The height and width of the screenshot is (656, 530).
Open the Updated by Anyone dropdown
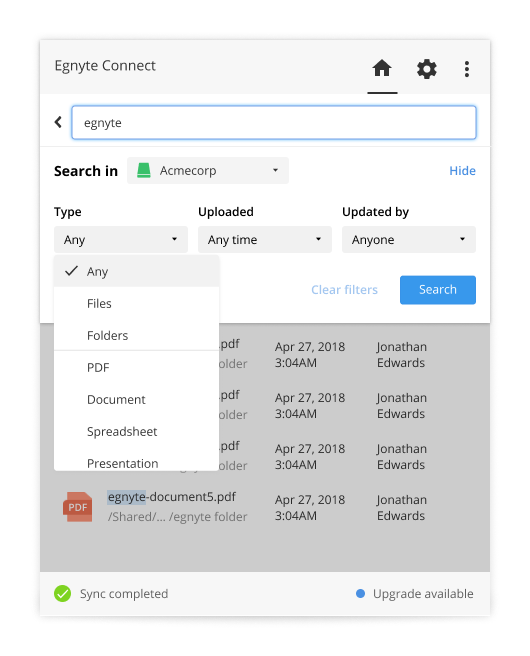[x=409, y=239]
